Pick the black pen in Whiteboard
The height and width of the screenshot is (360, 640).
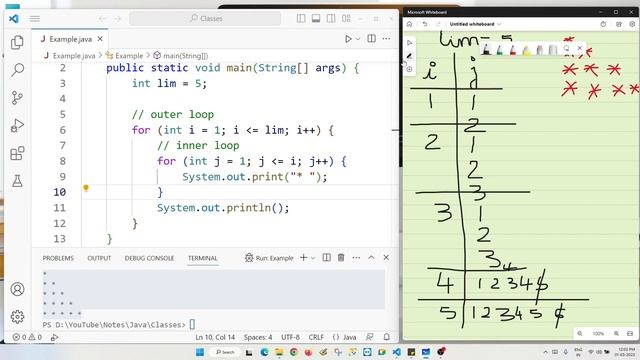click(486, 50)
